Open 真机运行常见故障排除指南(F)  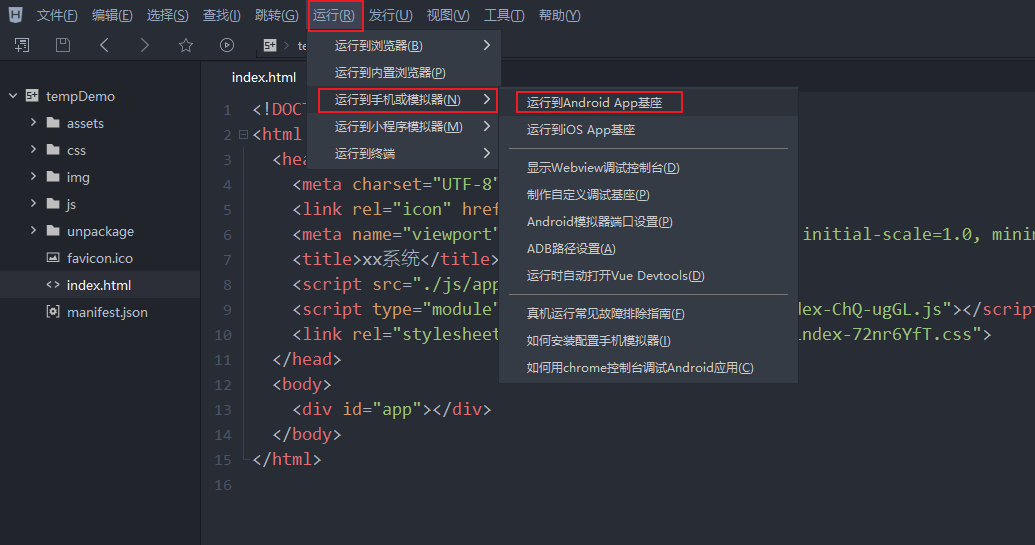tap(648, 313)
